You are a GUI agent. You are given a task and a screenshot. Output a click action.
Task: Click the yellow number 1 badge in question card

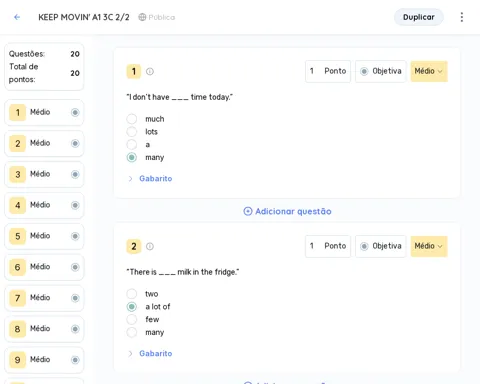[134, 71]
